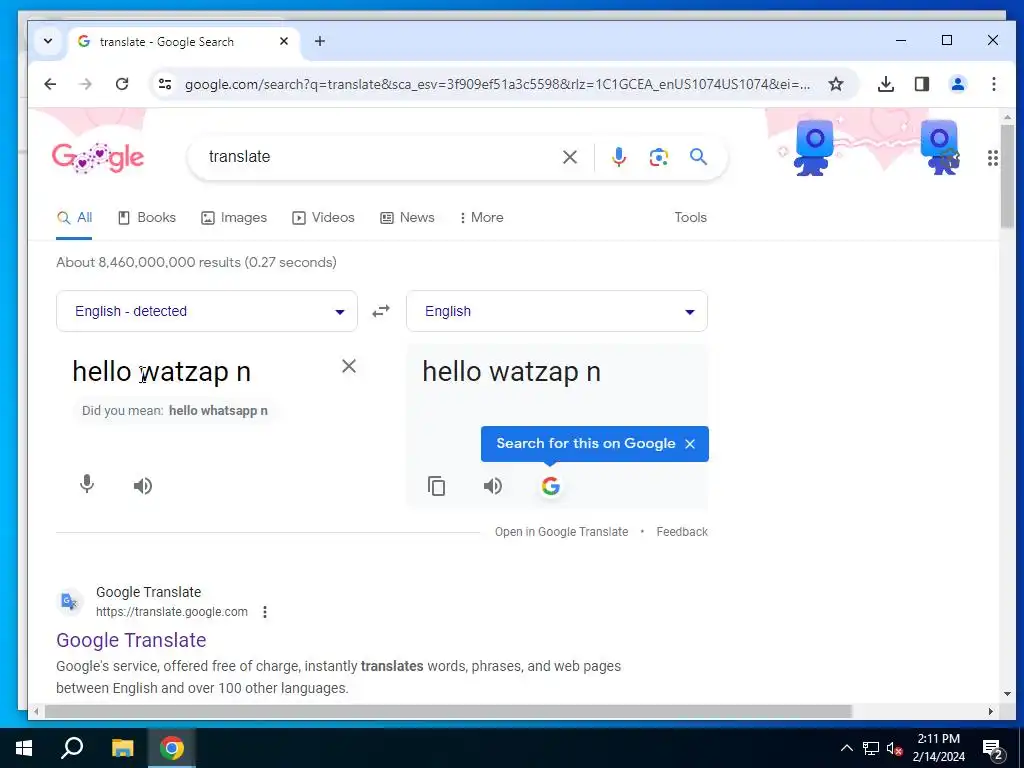This screenshot has width=1024, height=768.
Task: Open the English target language dropdown
Action: [556, 311]
